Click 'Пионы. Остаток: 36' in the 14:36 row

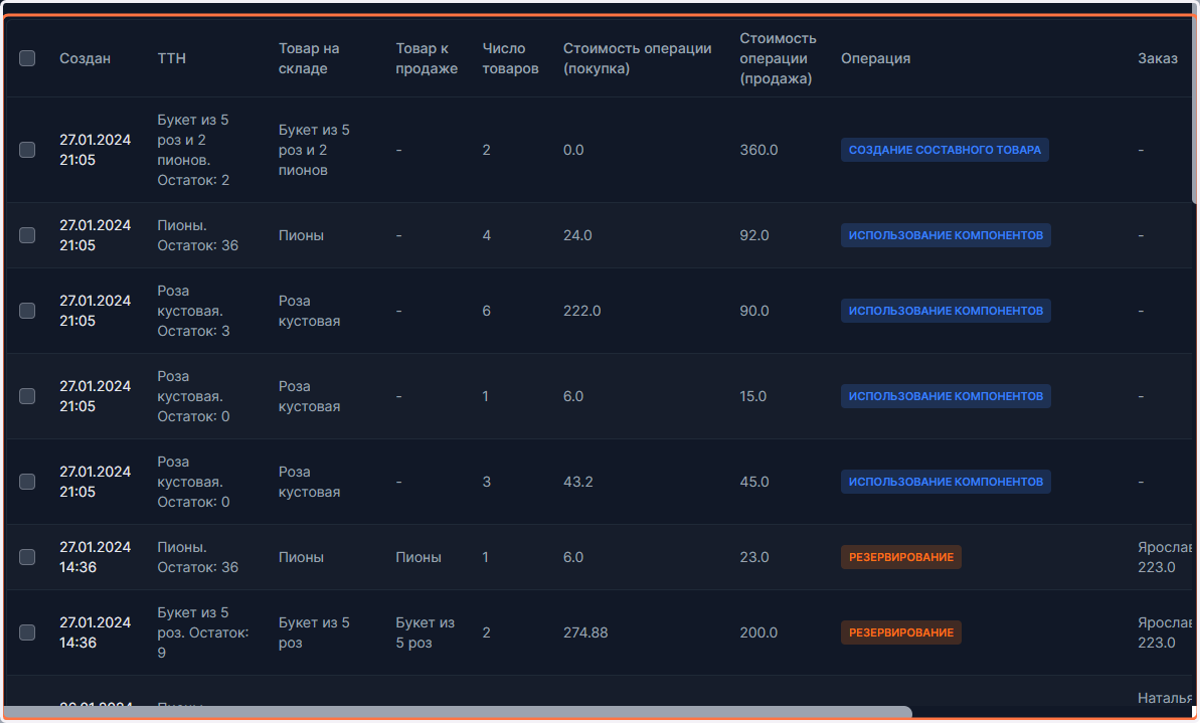click(x=198, y=557)
